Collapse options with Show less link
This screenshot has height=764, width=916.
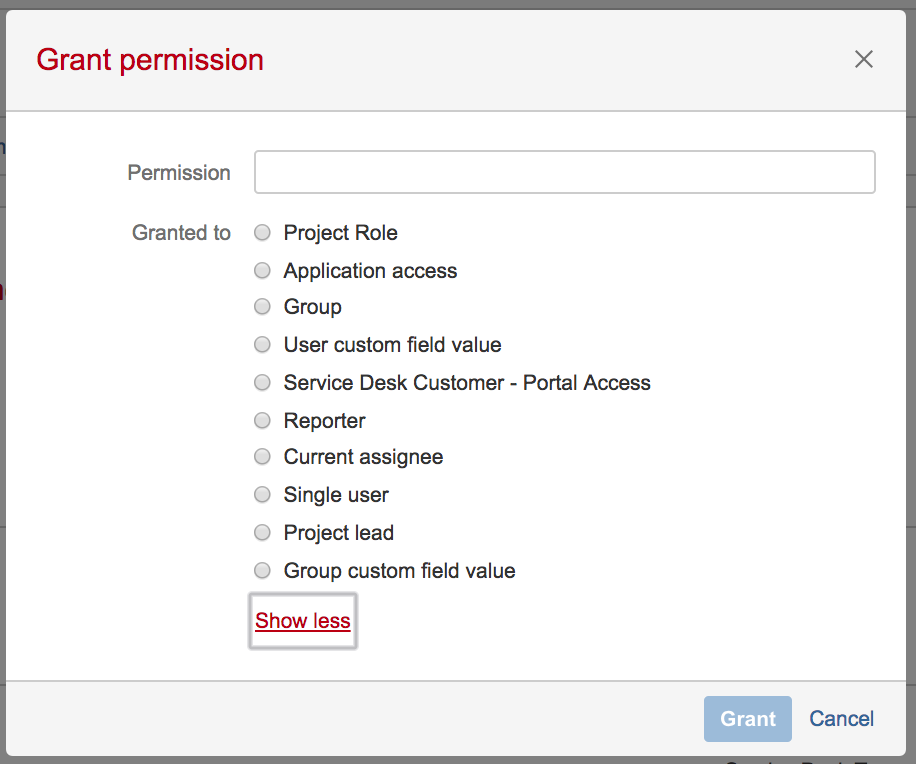pyautogui.click(x=303, y=621)
